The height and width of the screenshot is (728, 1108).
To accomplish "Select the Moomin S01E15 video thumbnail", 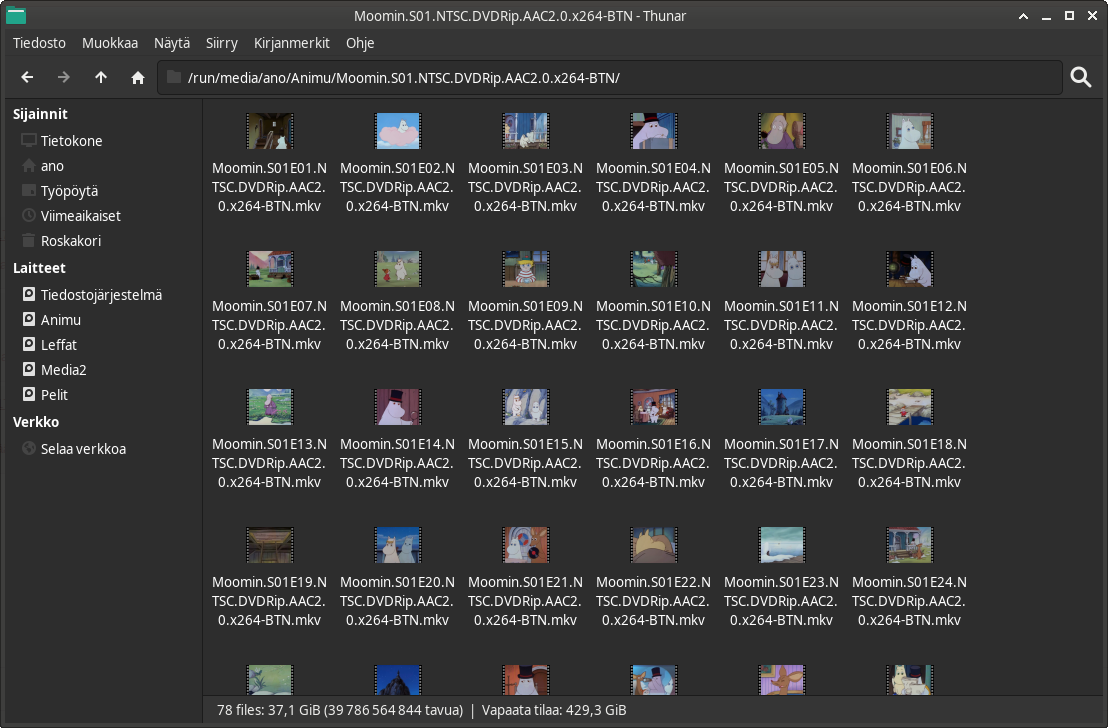I will point(526,406).
